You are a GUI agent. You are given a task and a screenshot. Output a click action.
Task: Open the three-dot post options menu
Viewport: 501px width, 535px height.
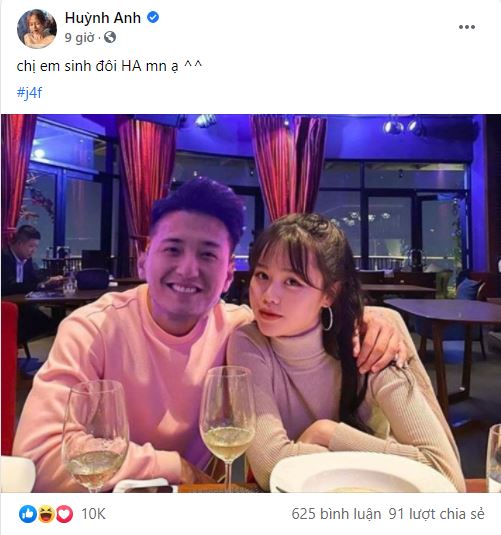click(x=467, y=27)
